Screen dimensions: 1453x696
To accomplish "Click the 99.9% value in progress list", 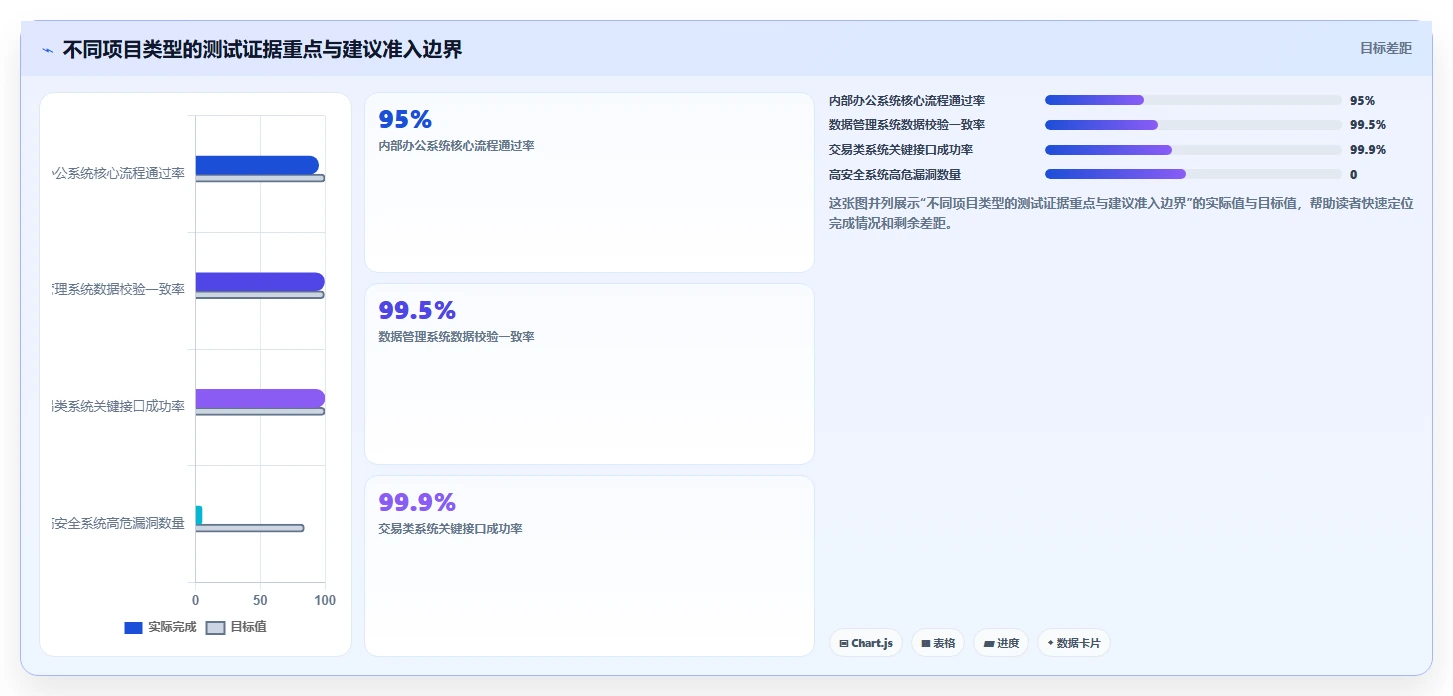I will click(x=1368, y=150).
